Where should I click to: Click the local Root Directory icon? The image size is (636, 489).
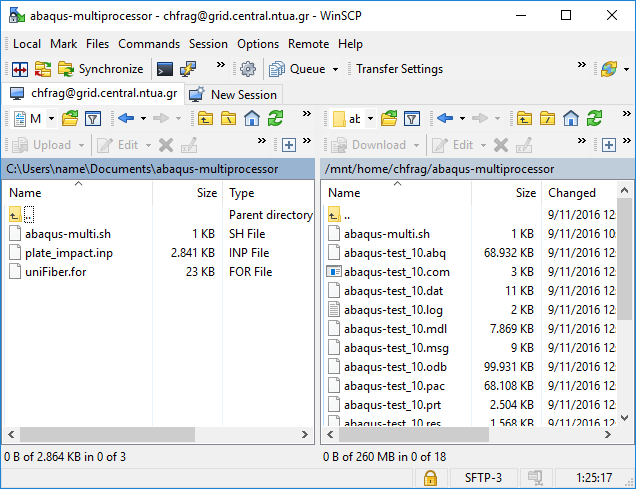click(x=228, y=119)
